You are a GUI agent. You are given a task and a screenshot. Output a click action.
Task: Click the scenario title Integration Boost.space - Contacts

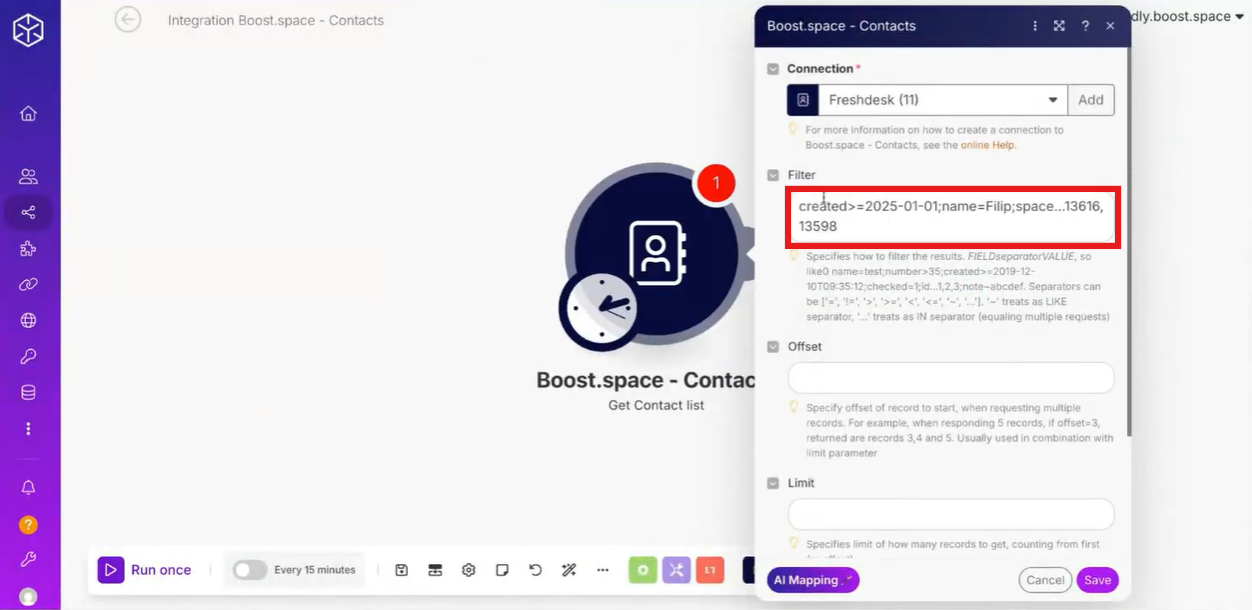276,20
